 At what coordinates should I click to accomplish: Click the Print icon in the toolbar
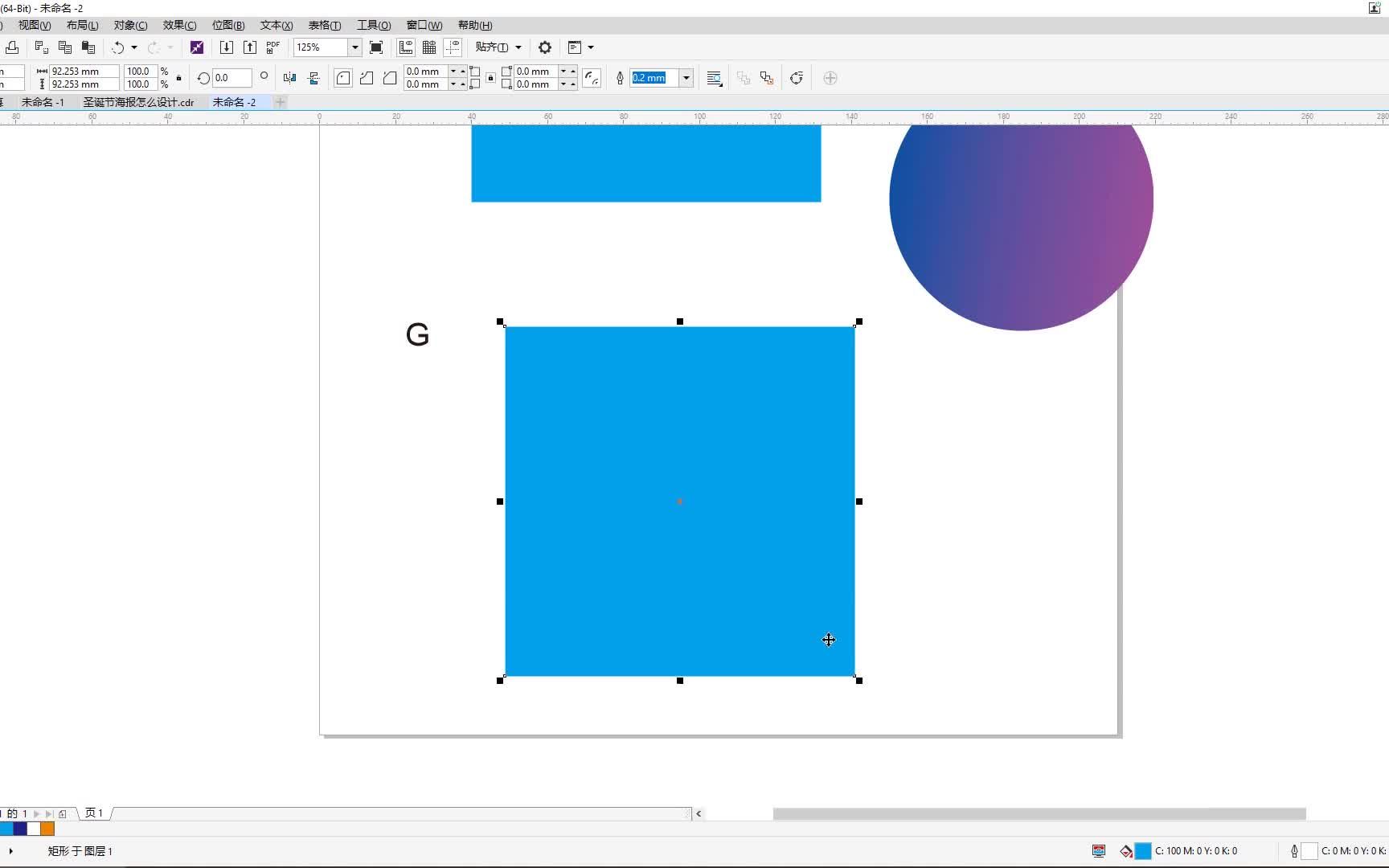click(x=12, y=47)
